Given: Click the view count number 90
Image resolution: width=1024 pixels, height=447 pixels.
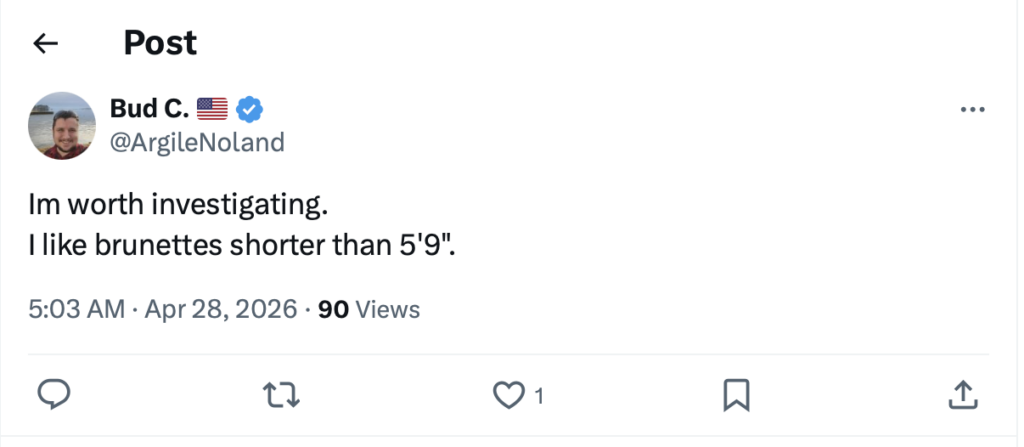Looking at the screenshot, I should click(333, 310).
